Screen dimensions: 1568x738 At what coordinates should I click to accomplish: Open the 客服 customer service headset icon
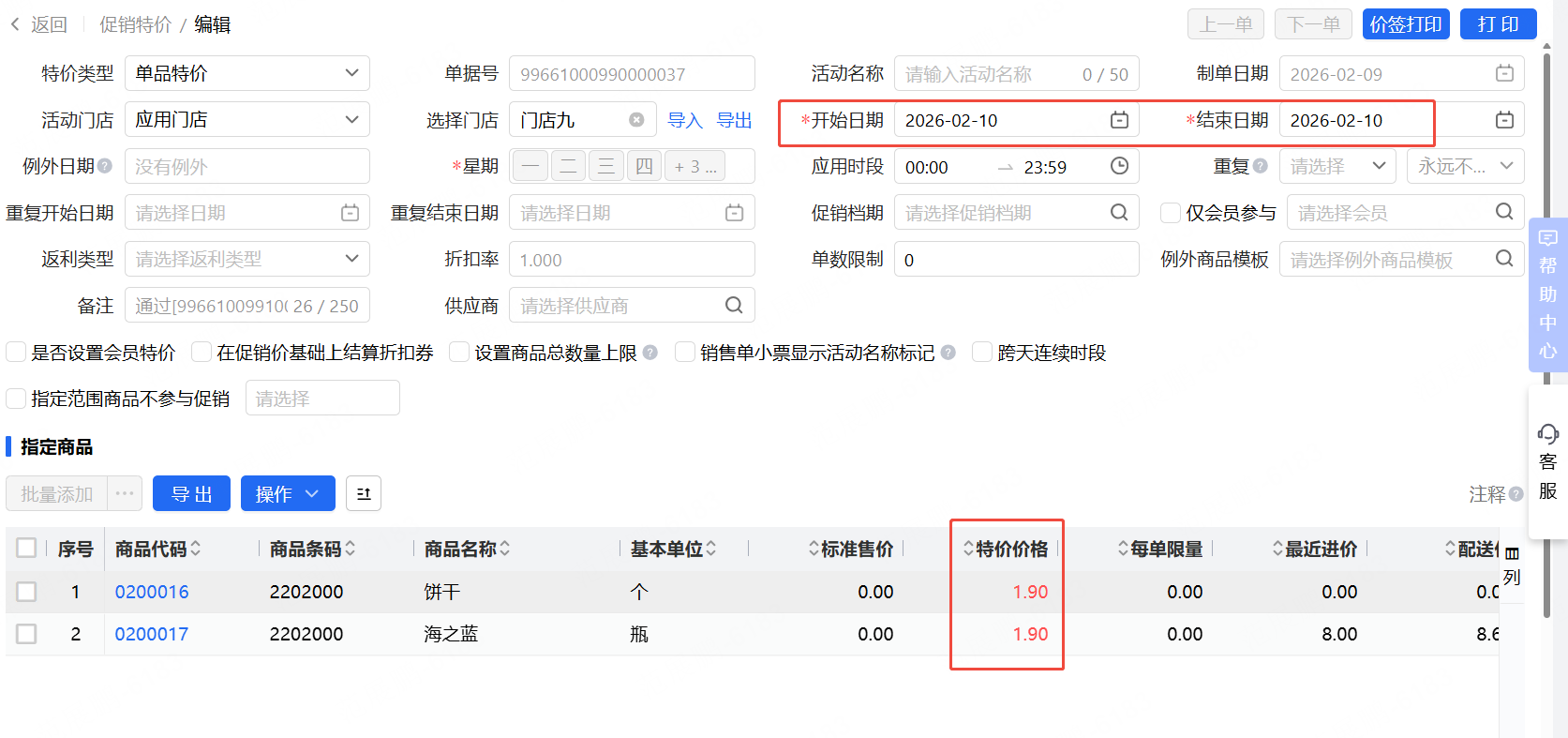1547,434
